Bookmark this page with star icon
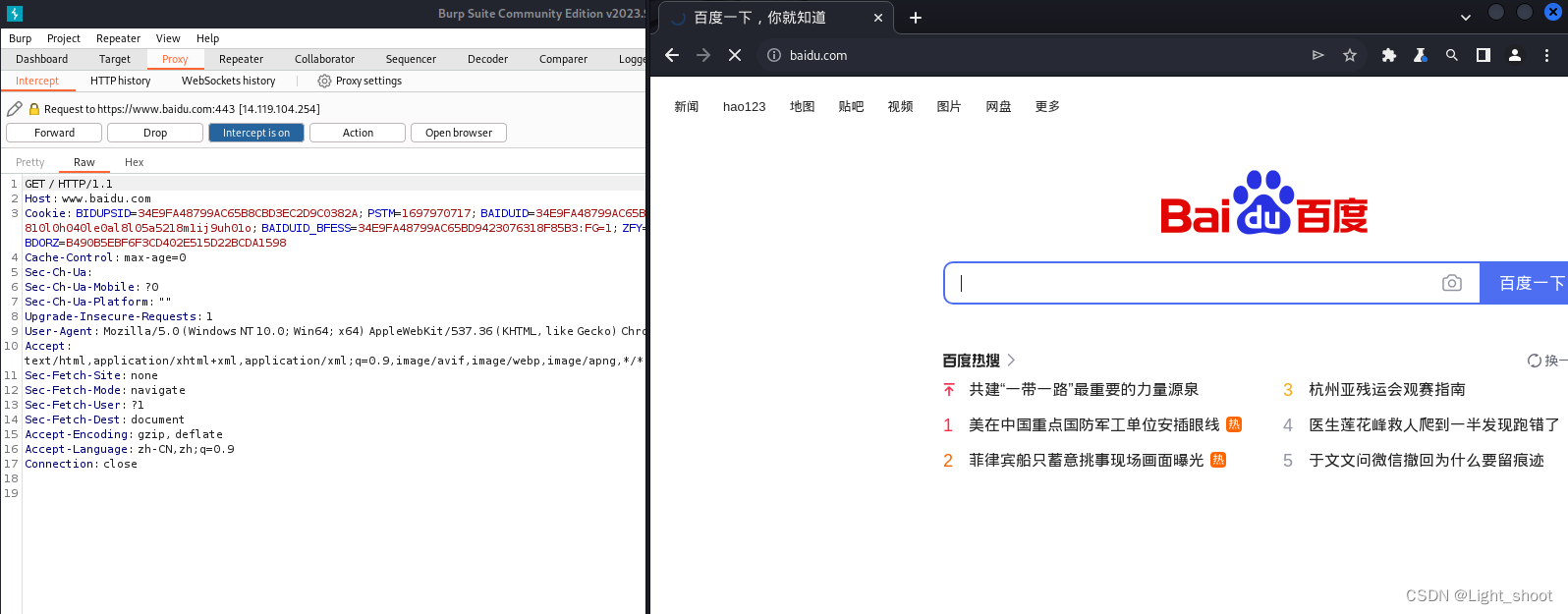The image size is (1568, 614). point(1350,55)
